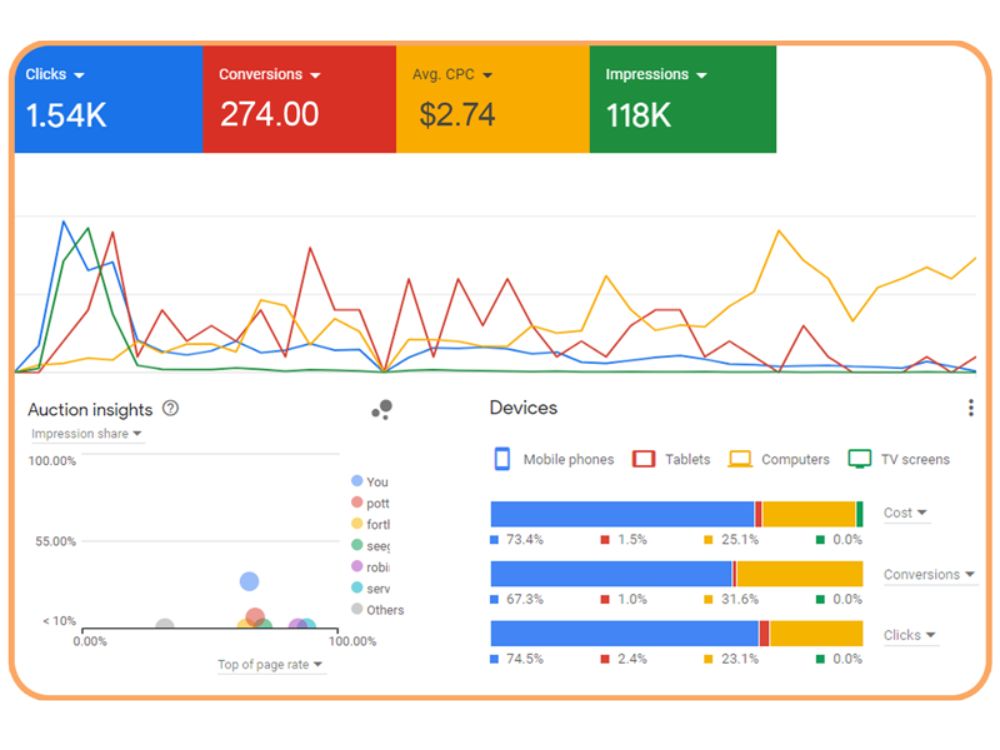Click the 74.5% clicks mobile value
Screen dimensions: 1000x750
pos(525,659)
